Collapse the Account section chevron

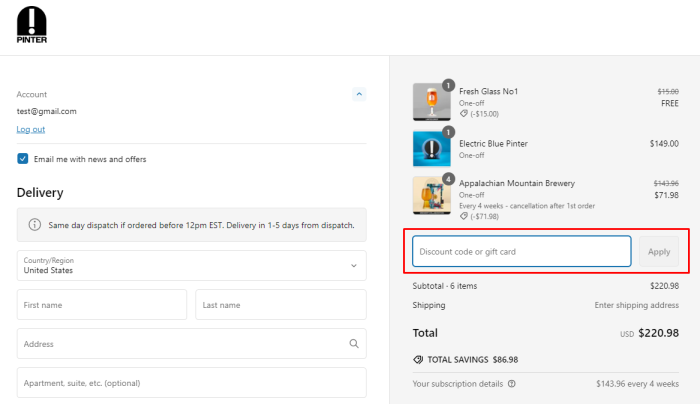(x=359, y=94)
